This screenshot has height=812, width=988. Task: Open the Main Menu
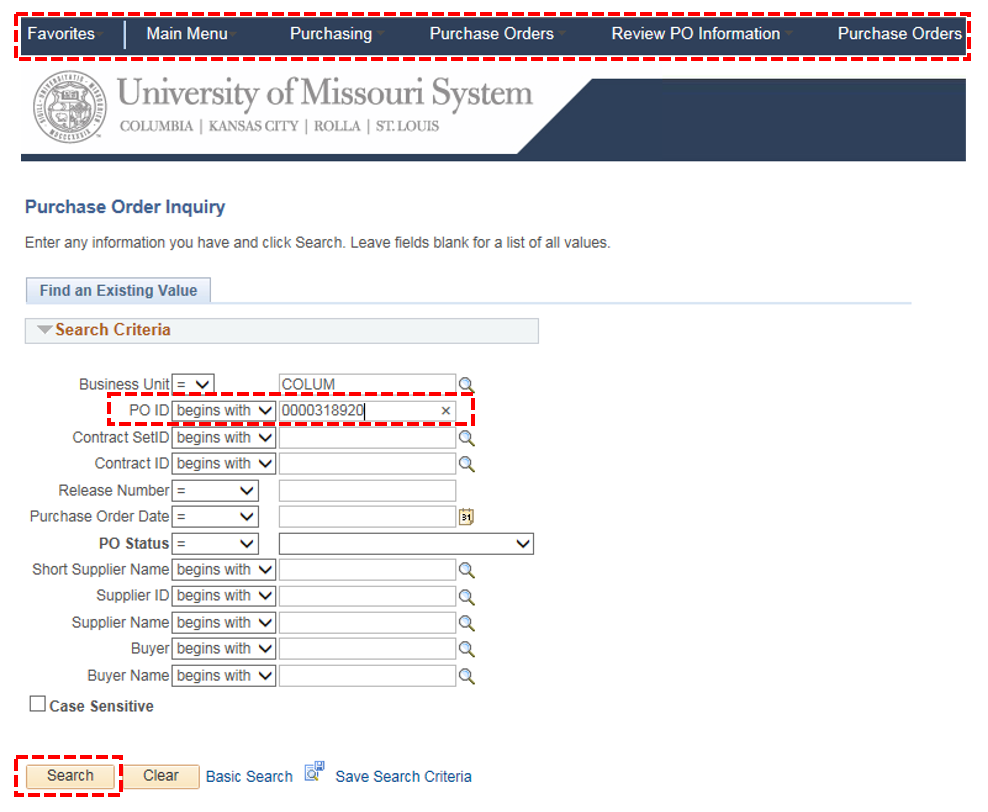[191, 33]
